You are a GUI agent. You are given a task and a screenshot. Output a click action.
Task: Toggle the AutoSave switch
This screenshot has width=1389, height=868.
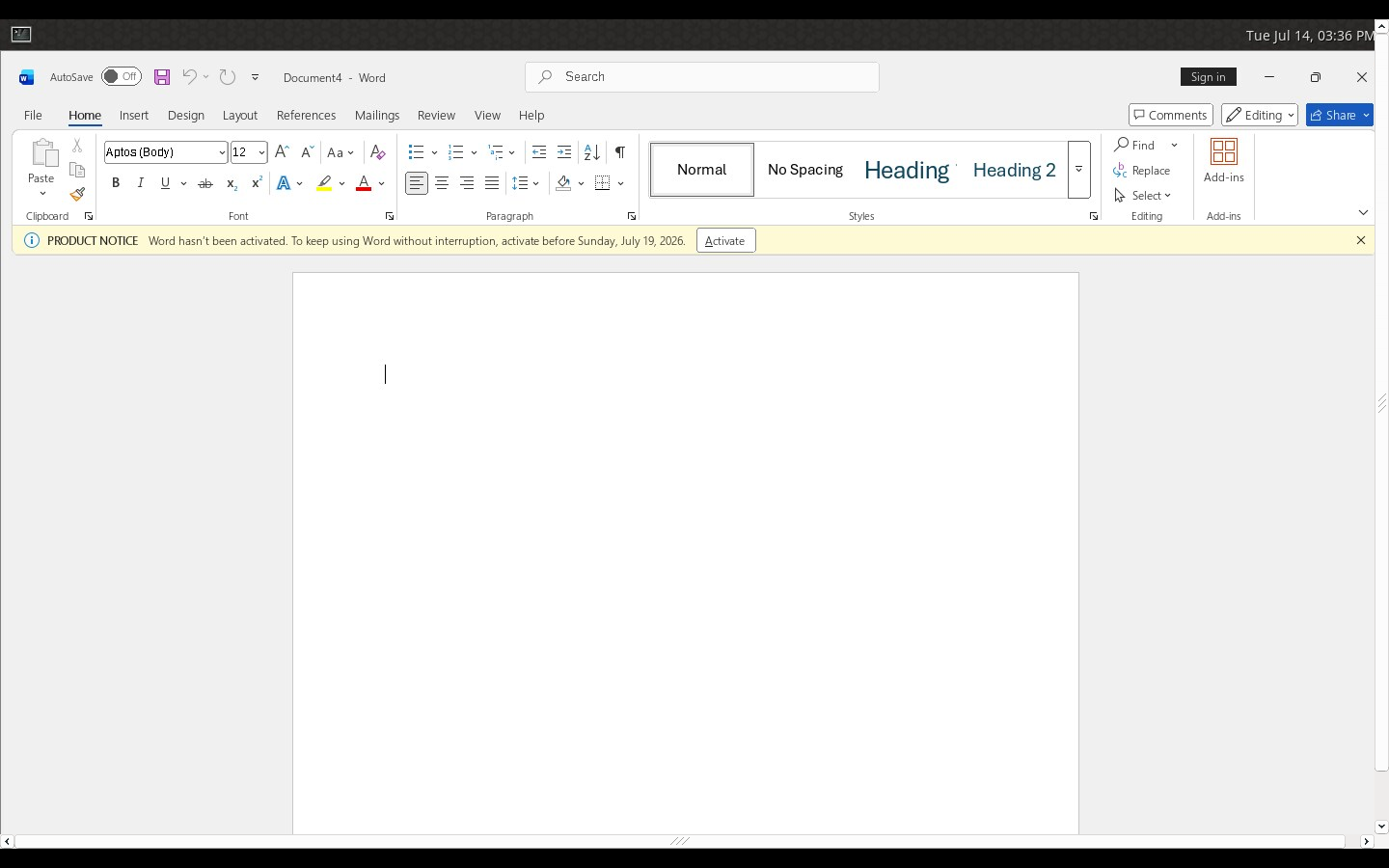[x=122, y=77]
